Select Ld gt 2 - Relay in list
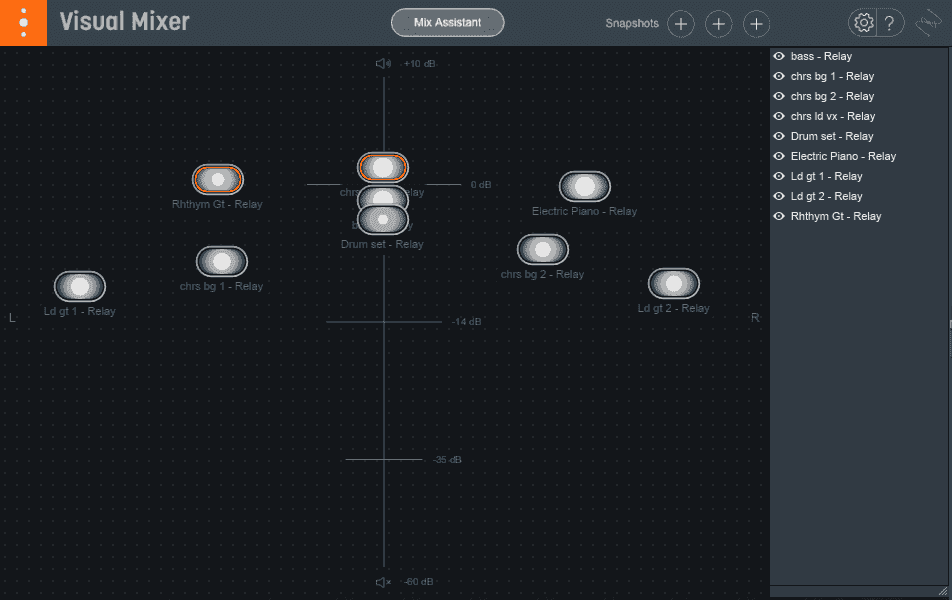This screenshot has width=952, height=600. (x=826, y=196)
